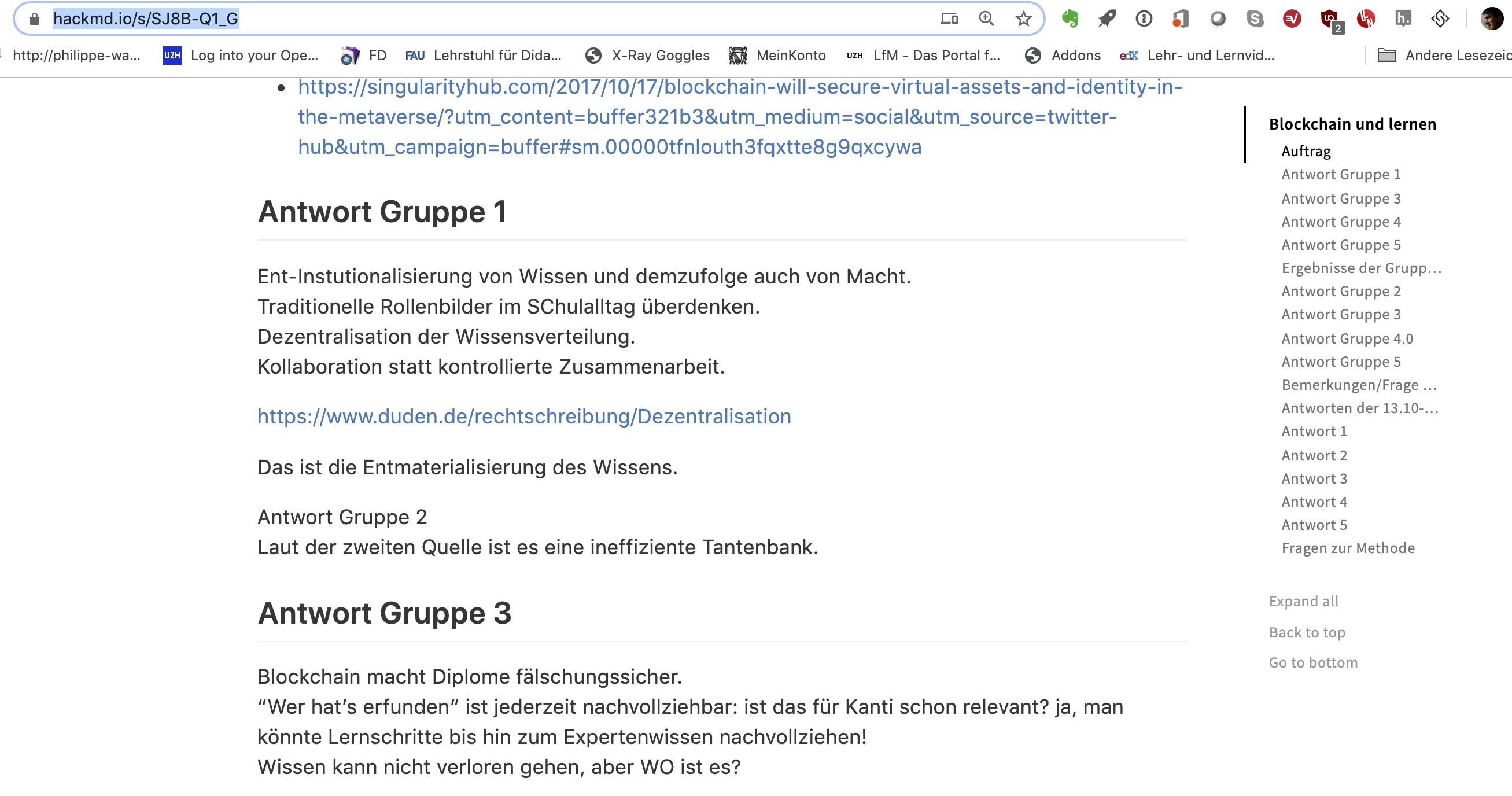Open the 'Andere Lesezeichen' bookmarks folder
Viewport: 1512px width, 796px height.
(1443, 55)
